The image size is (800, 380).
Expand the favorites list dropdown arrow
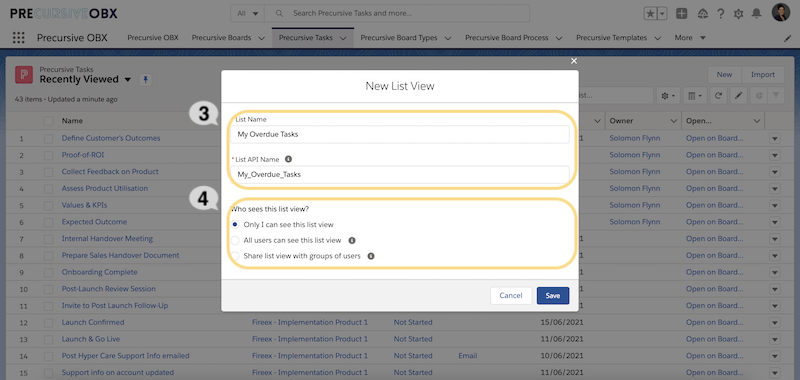[x=662, y=14]
